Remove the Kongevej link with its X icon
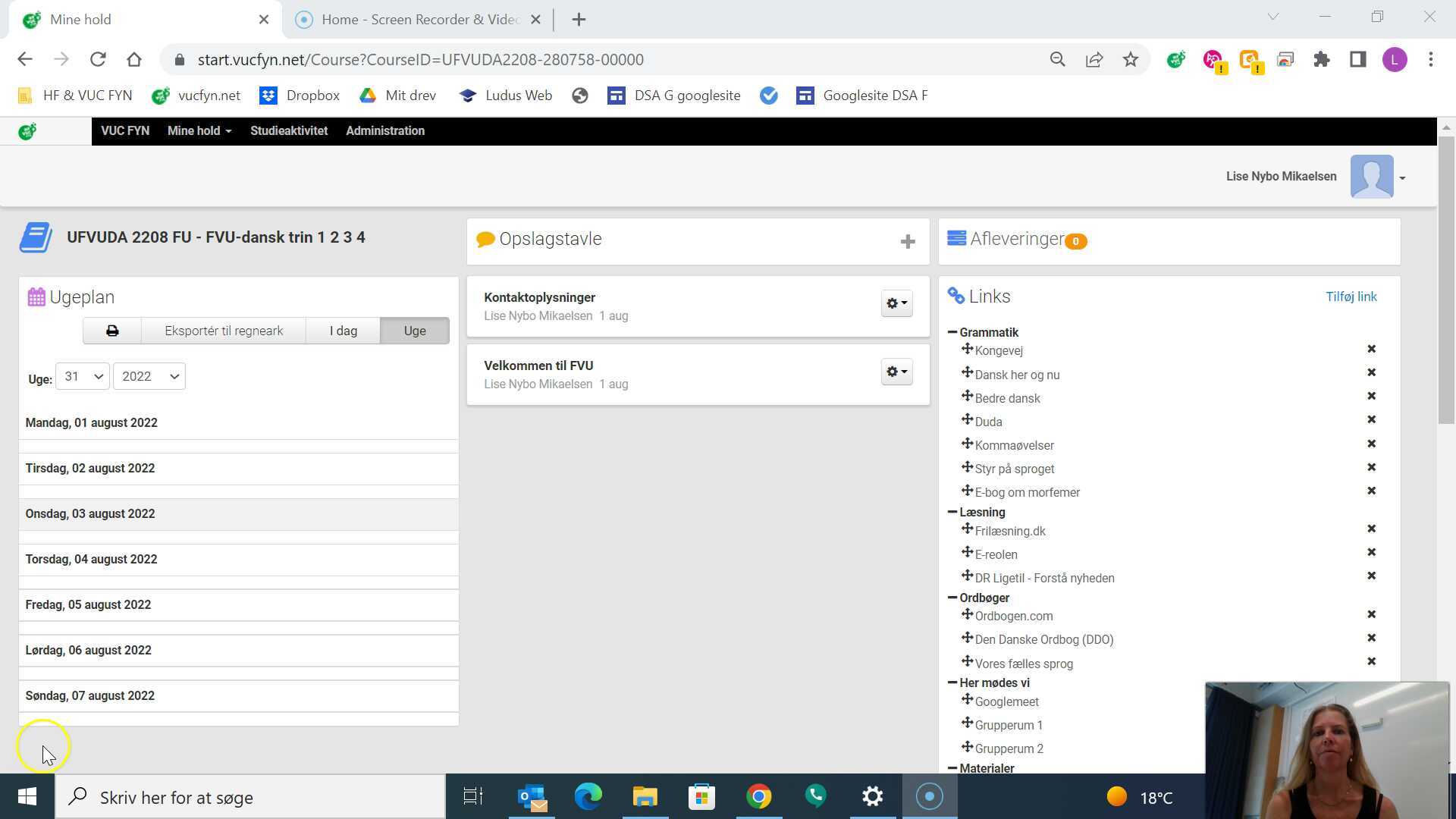Image resolution: width=1456 pixels, height=819 pixels. coord(1371,349)
